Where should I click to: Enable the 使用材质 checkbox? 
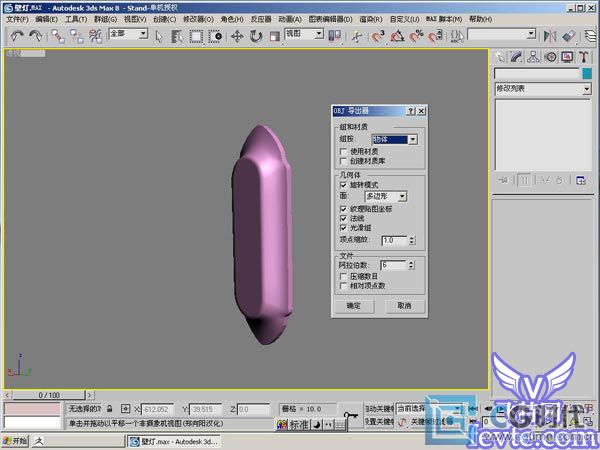pos(343,152)
